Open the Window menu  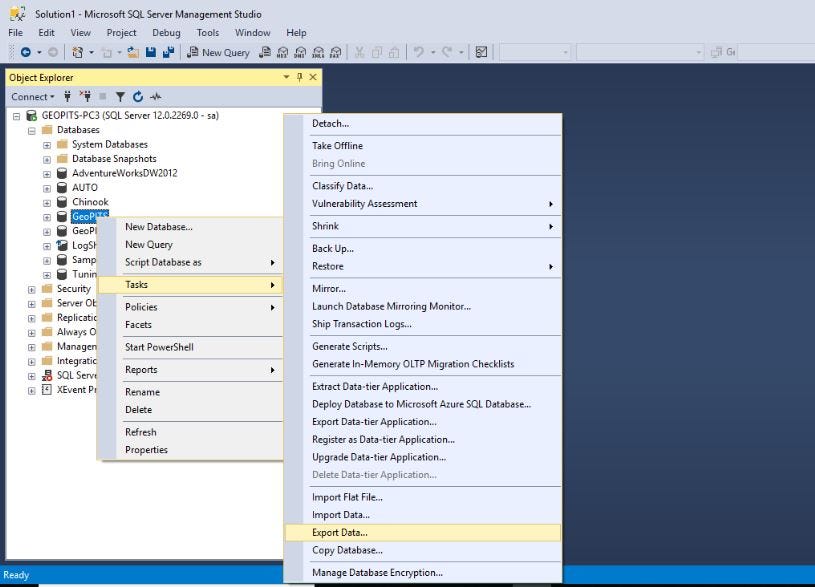(x=253, y=32)
